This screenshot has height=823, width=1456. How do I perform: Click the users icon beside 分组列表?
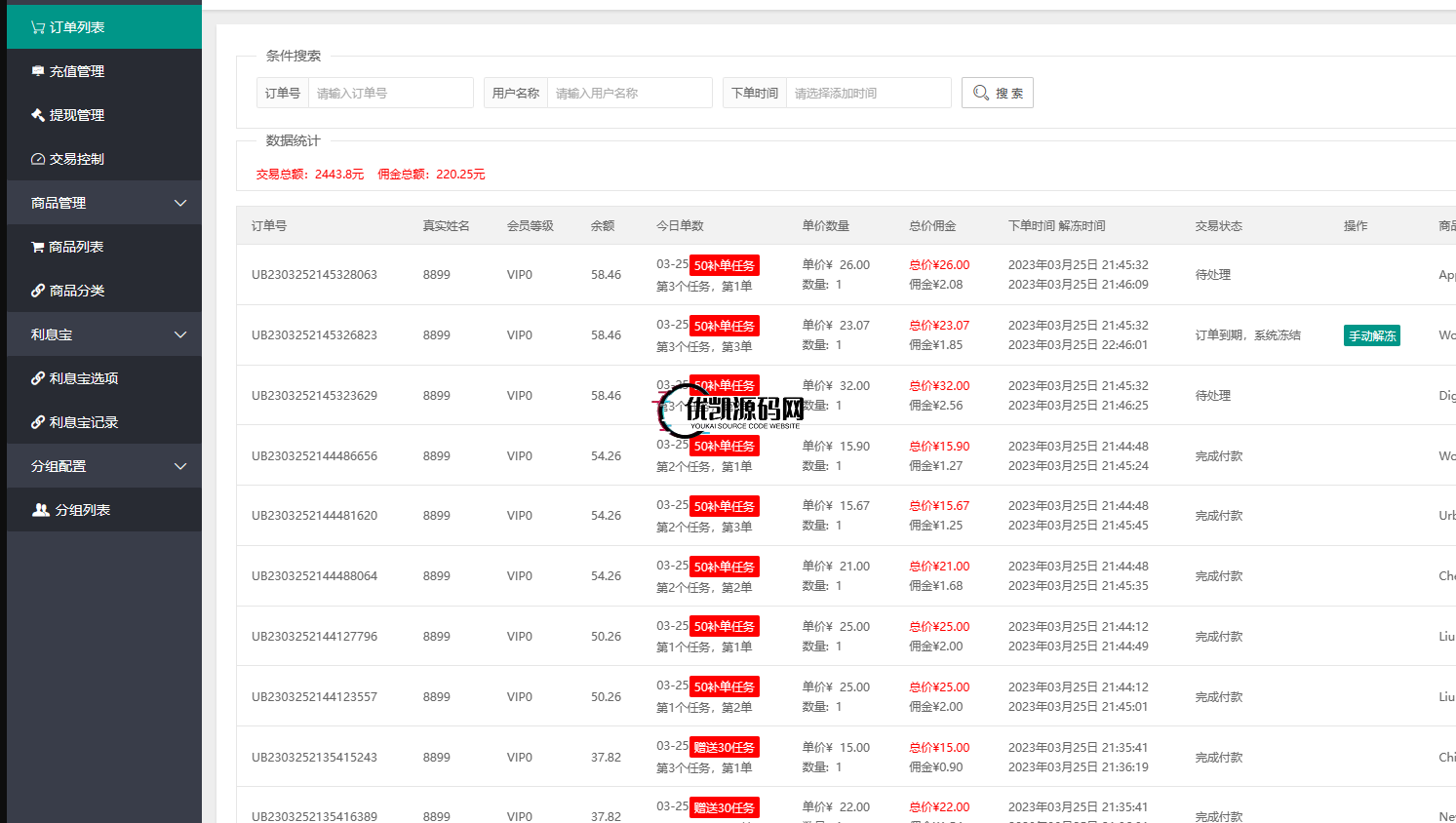point(41,510)
